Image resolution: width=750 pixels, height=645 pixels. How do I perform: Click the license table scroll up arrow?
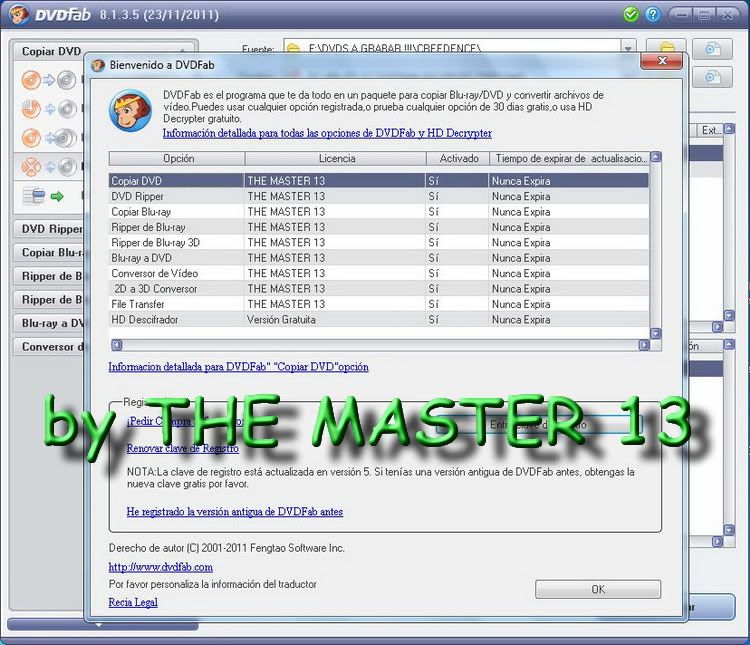[656, 157]
